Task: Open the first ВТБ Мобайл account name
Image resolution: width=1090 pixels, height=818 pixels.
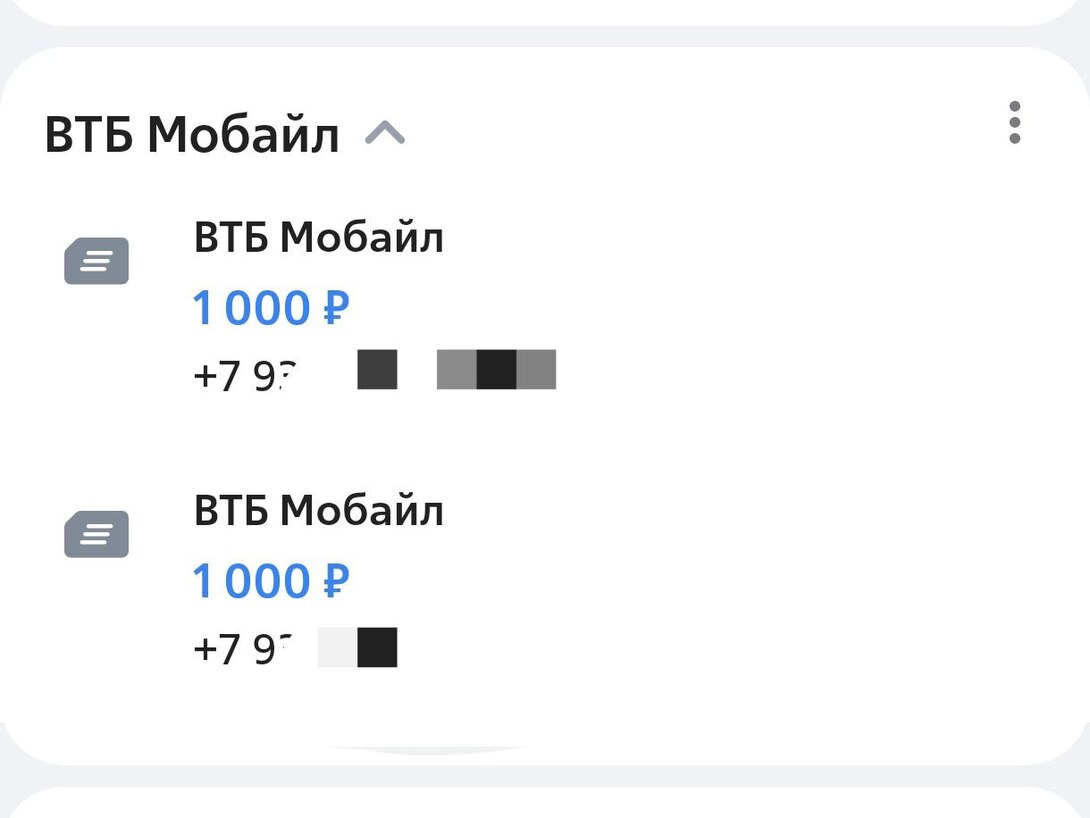Action: (318, 238)
